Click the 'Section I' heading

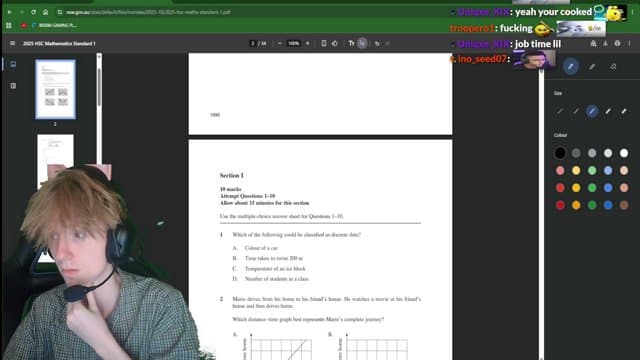pyautogui.click(x=231, y=176)
